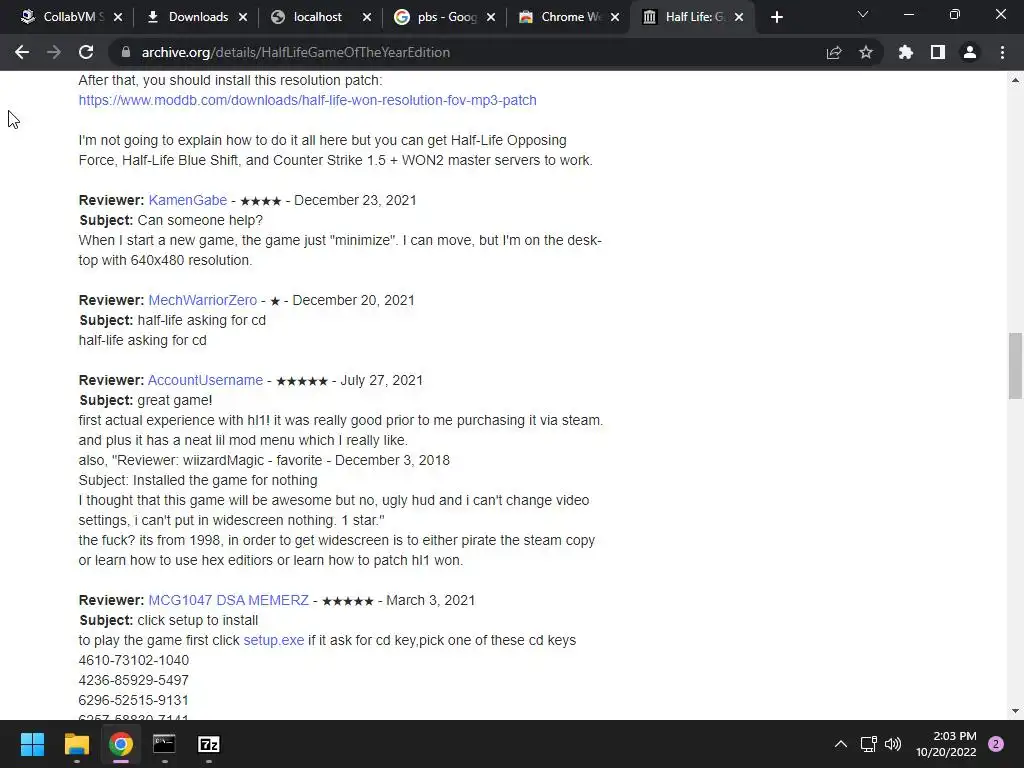1024x768 pixels.
Task: Open terminal window from taskbar
Action: (x=164, y=744)
